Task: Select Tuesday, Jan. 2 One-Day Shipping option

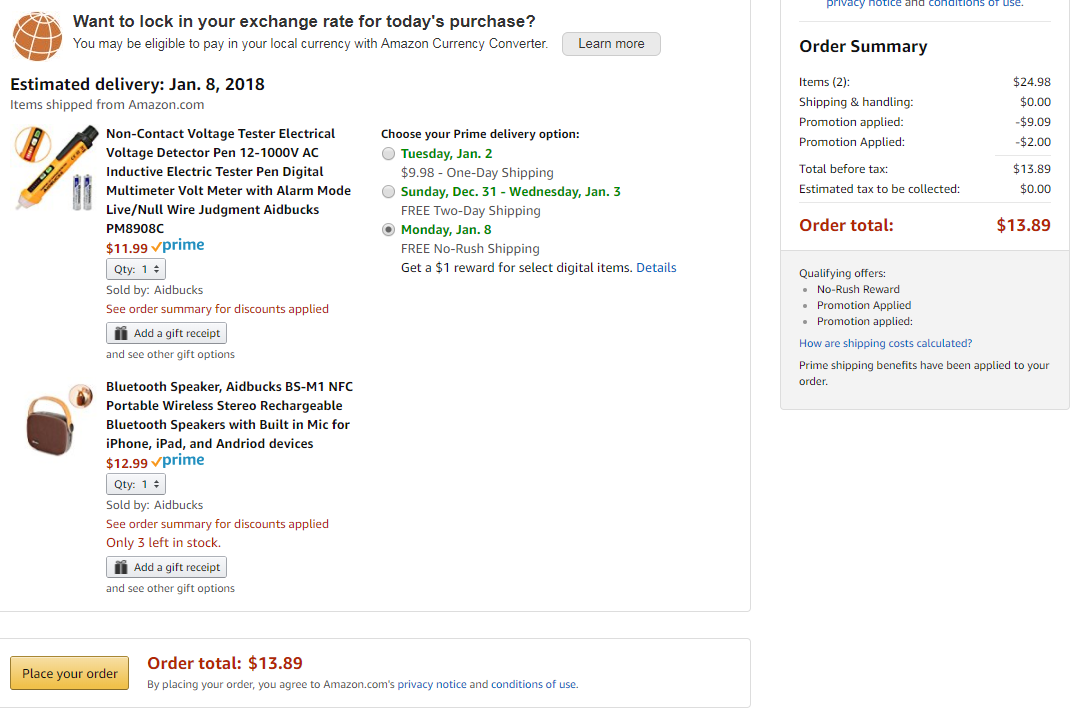Action: pyautogui.click(x=389, y=154)
